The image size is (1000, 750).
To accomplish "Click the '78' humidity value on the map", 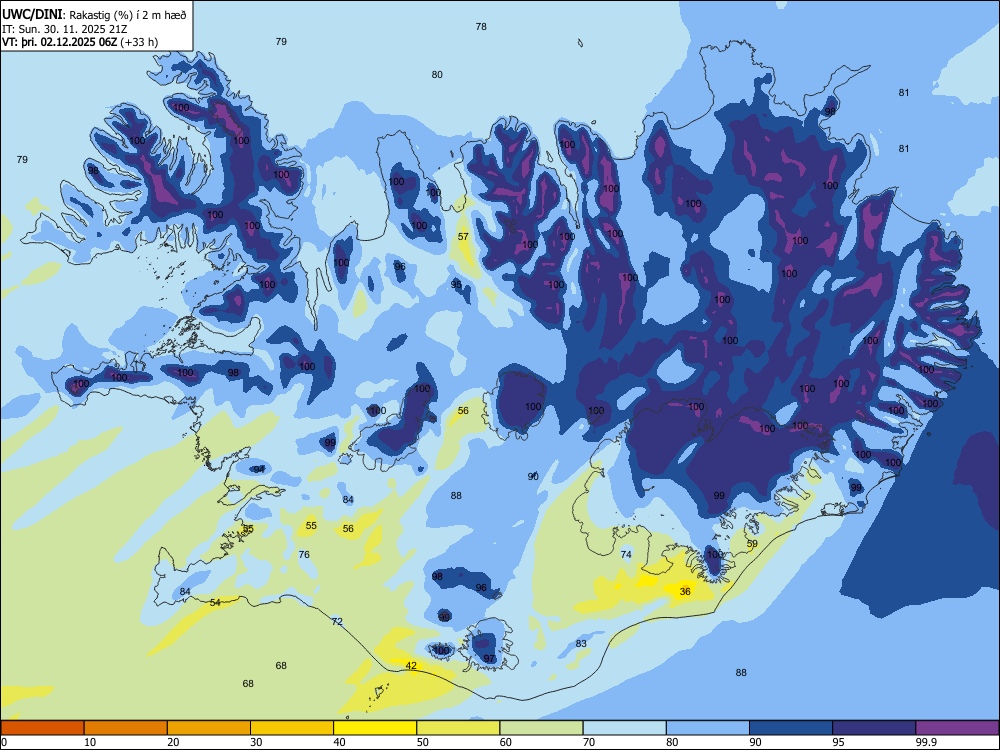I will (x=481, y=27).
